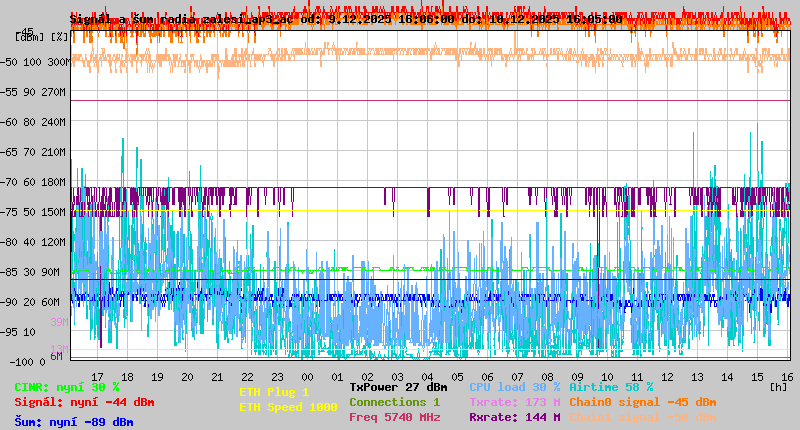This screenshot has width=800, height=430.
Task: Click the Freq 5740 MHz legend label
Action: [394, 417]
